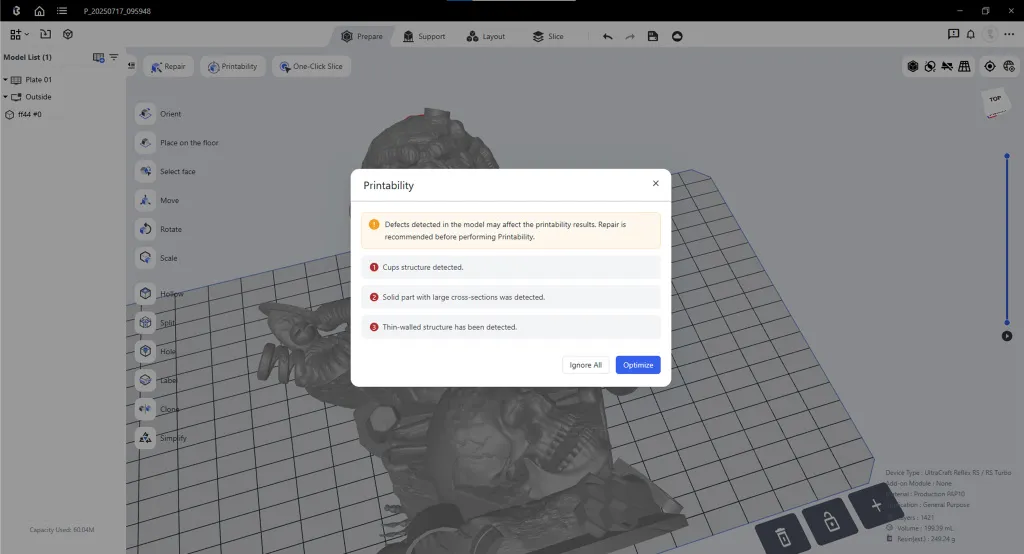The width and height of the screenshot is (1024, 554).
Task: Toggle the padlock lock icon on the plate
Action: click(x=830, y=522)
